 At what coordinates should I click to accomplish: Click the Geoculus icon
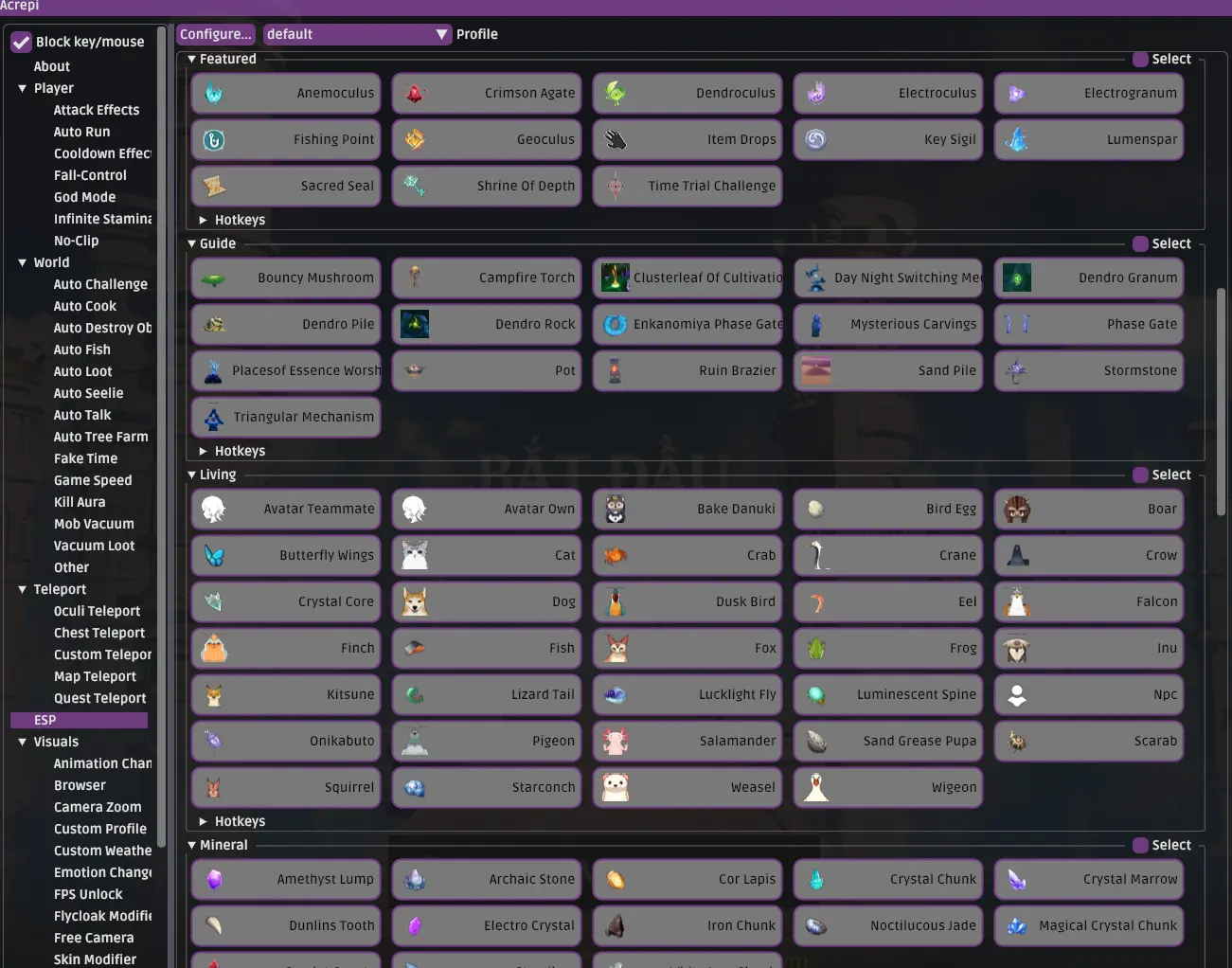(x=415, y=139)
